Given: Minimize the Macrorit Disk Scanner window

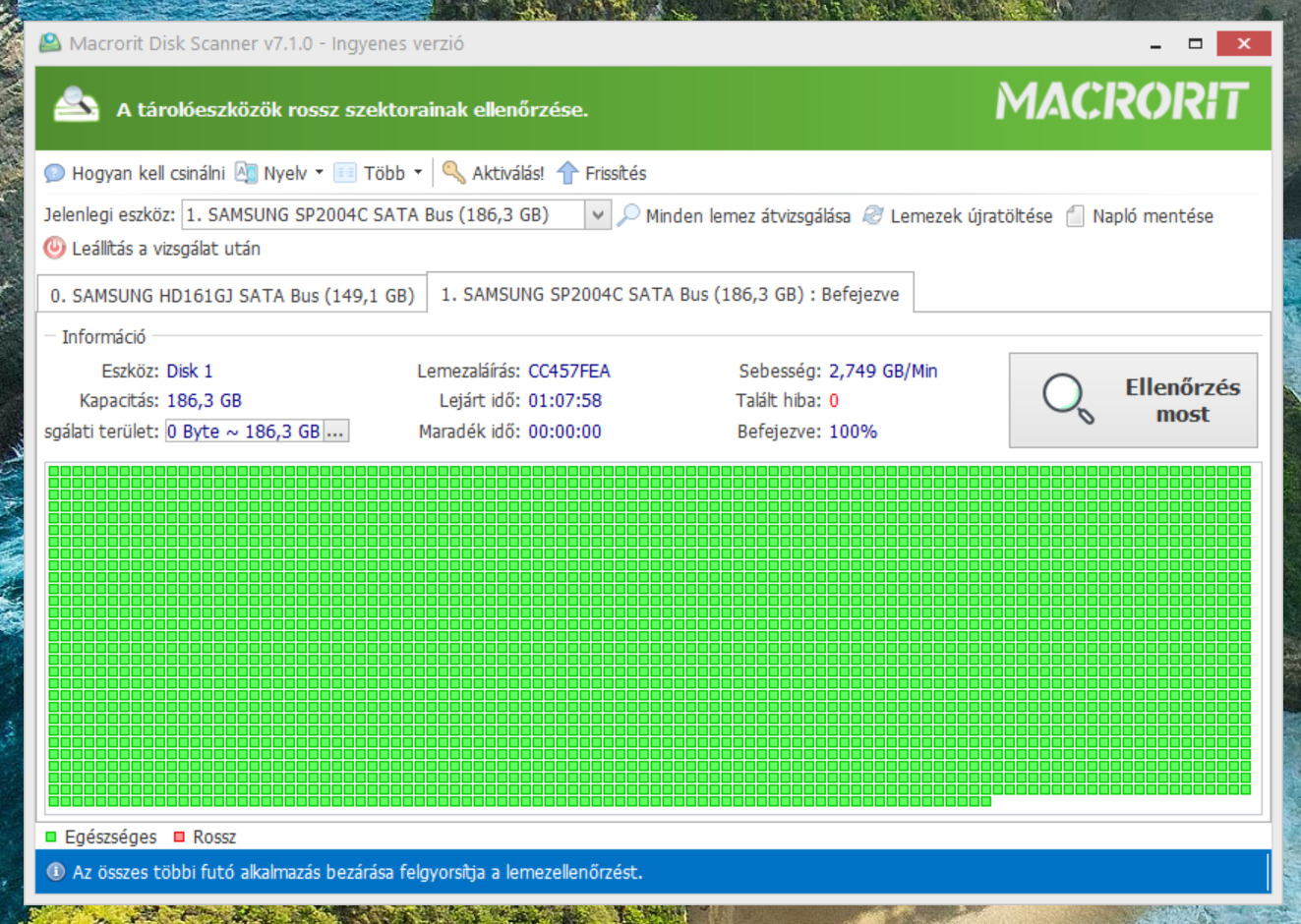Looking at the screenshot, I should click(1155, 43).
